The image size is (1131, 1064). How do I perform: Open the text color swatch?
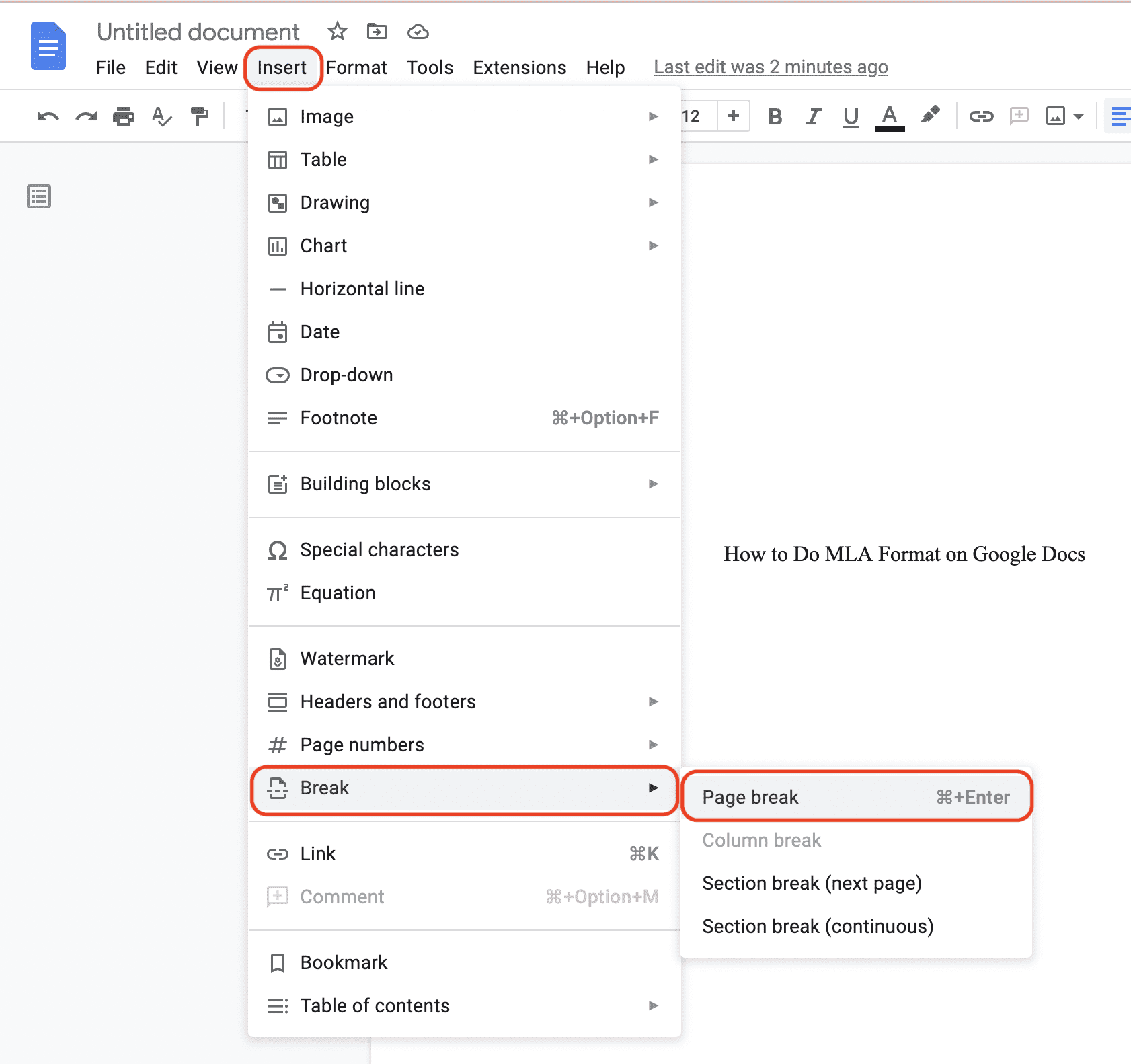889,116
